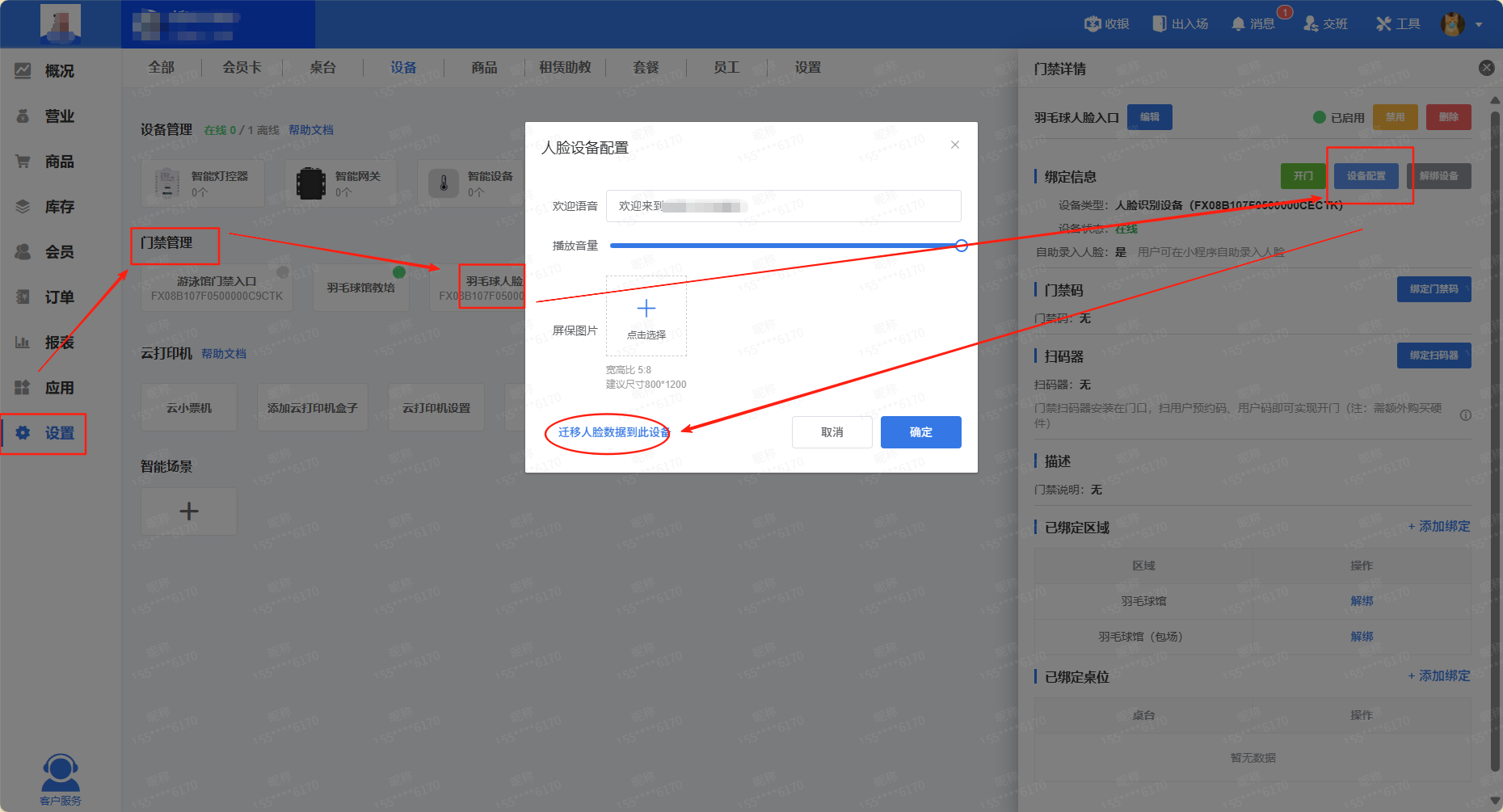The height and width of the screenshot is (812, 1503).
Task: Switch to the 租赁助教 tab
Action: tap(566, 68)
